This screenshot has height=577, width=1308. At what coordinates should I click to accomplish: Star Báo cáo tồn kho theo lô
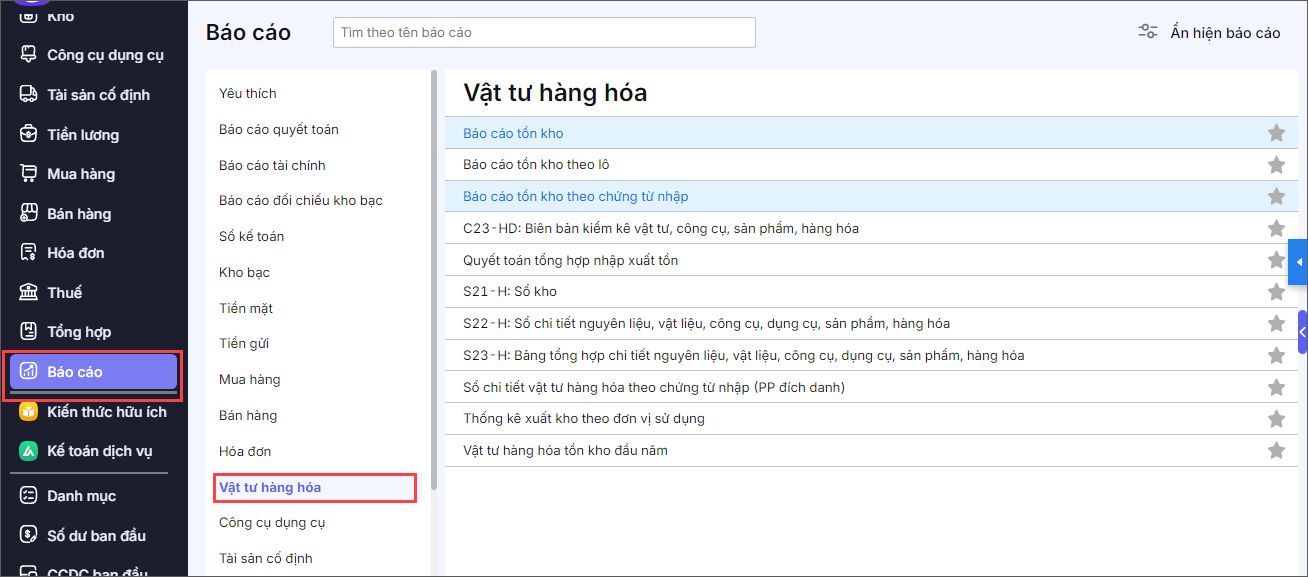click(1276, 164)
